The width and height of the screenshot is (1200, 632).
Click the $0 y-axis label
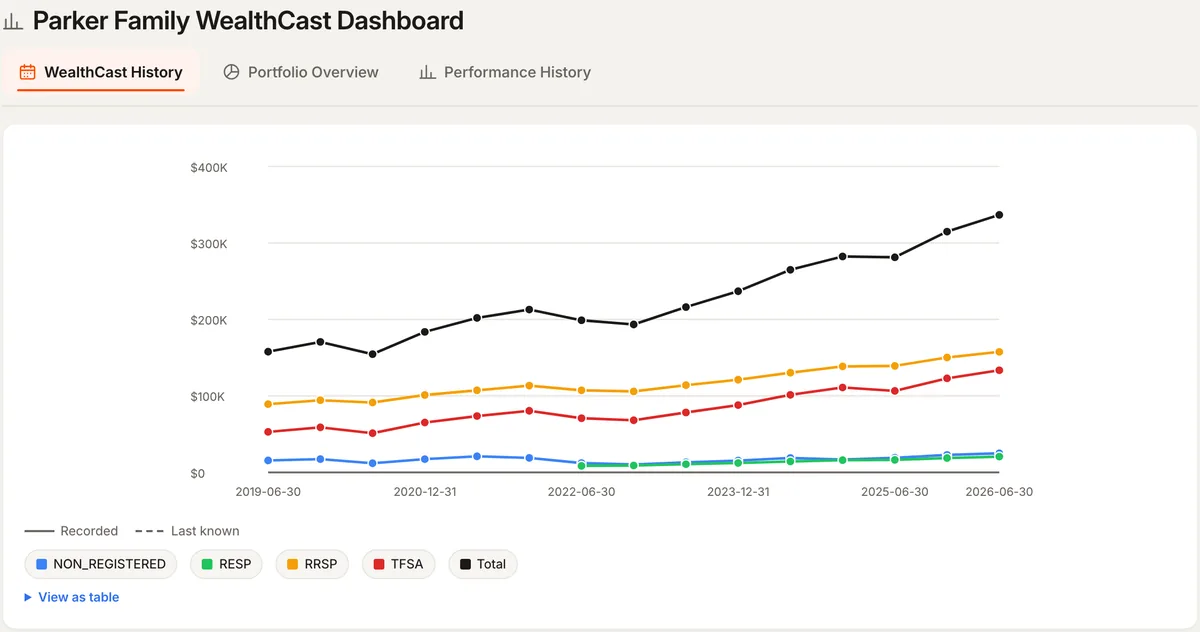[198, 474]
